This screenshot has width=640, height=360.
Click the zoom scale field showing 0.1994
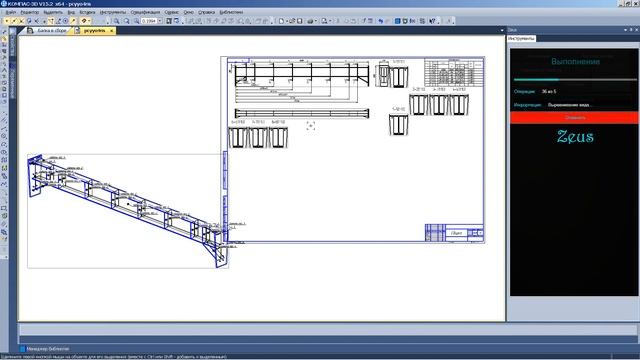149,21
